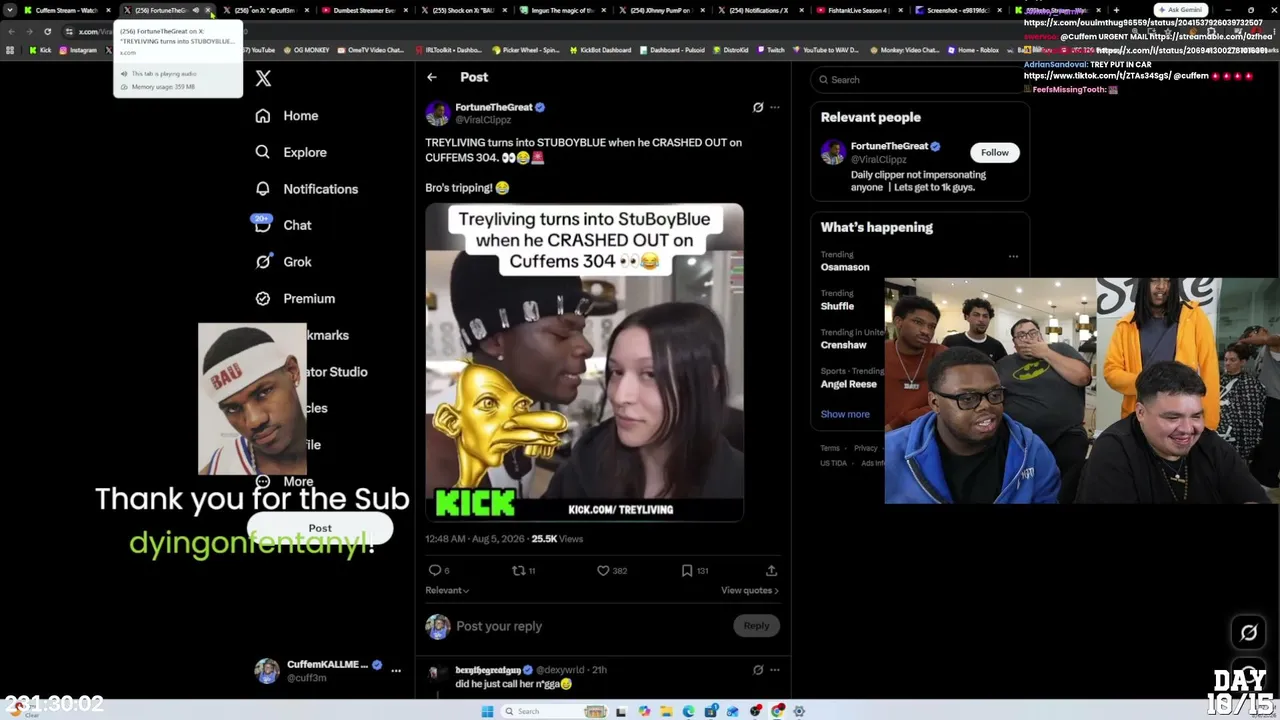The width and height of the screenshot is (1280, 720).
Task: Click the browser reload button
Action: (x=47, y=32)
